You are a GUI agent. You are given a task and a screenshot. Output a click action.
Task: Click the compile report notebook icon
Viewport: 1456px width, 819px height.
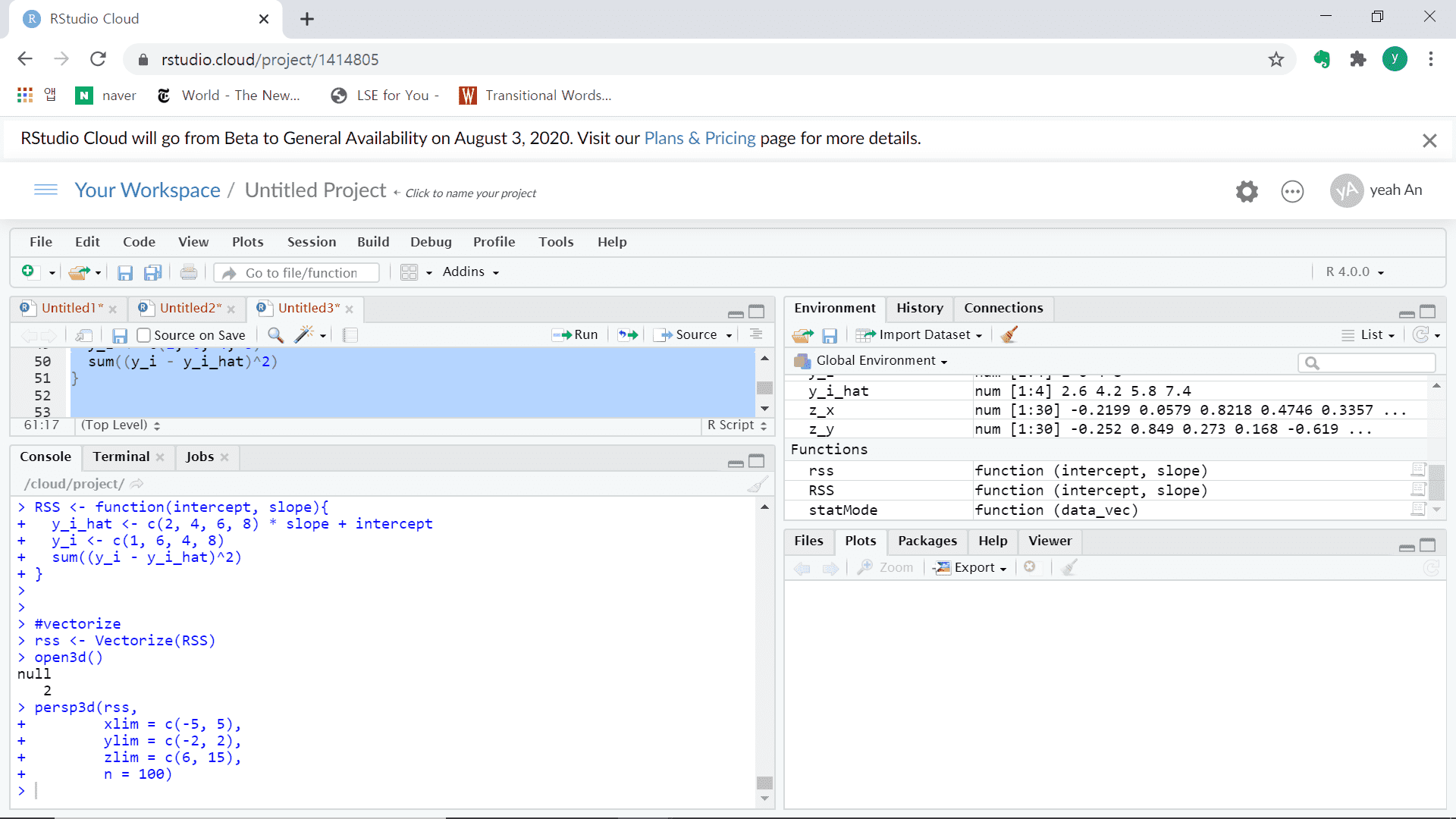click(x=350, y=334)
